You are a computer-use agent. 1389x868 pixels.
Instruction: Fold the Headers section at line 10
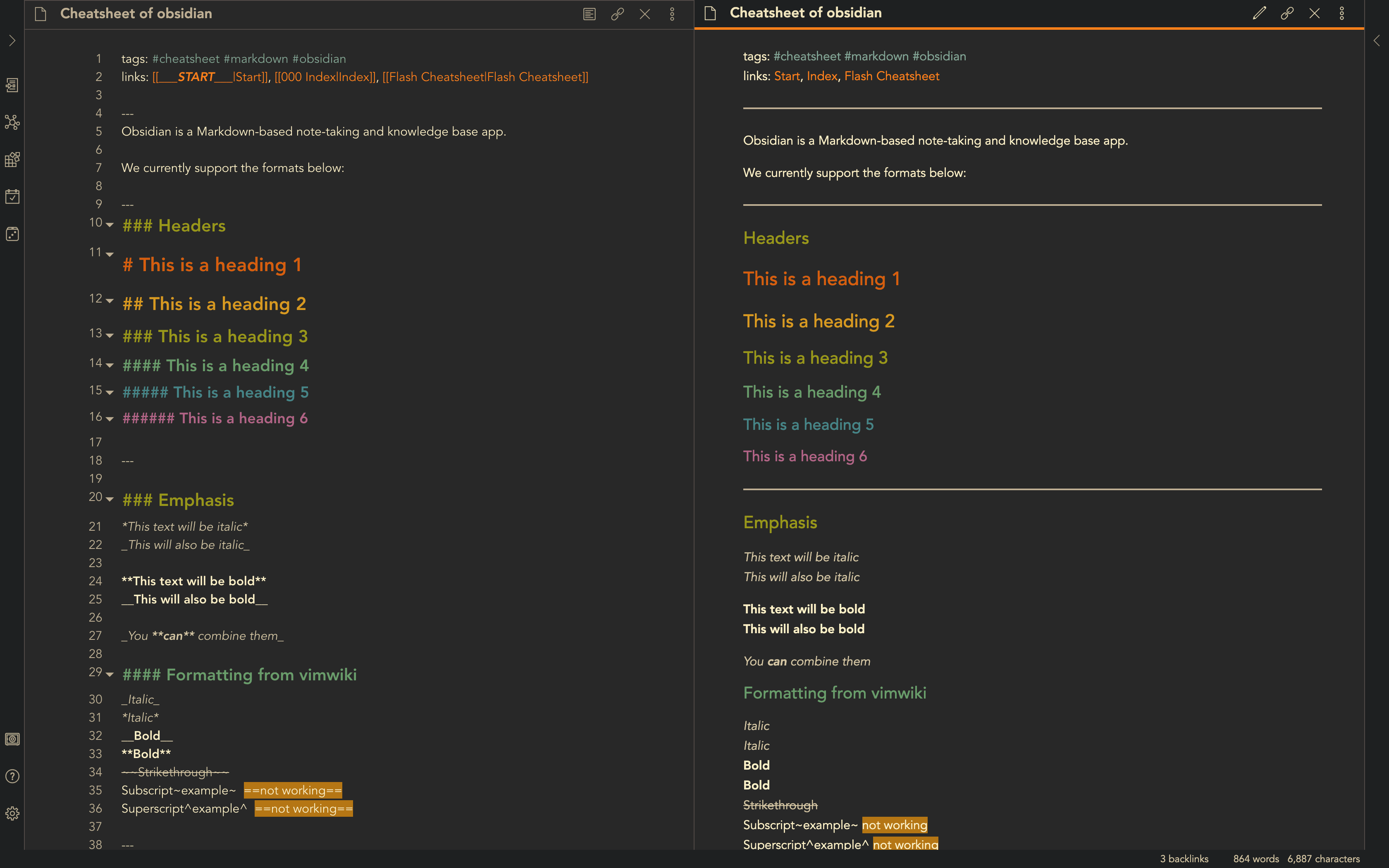point(110,224)
